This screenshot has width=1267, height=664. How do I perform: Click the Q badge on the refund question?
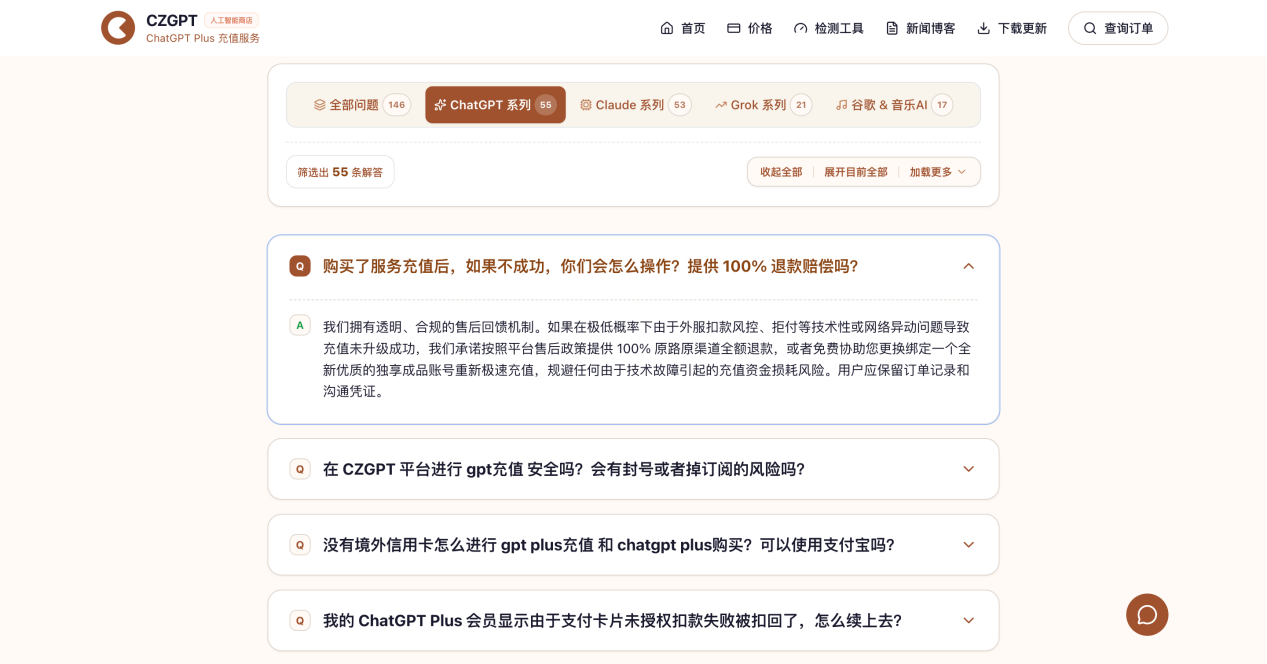300,266
